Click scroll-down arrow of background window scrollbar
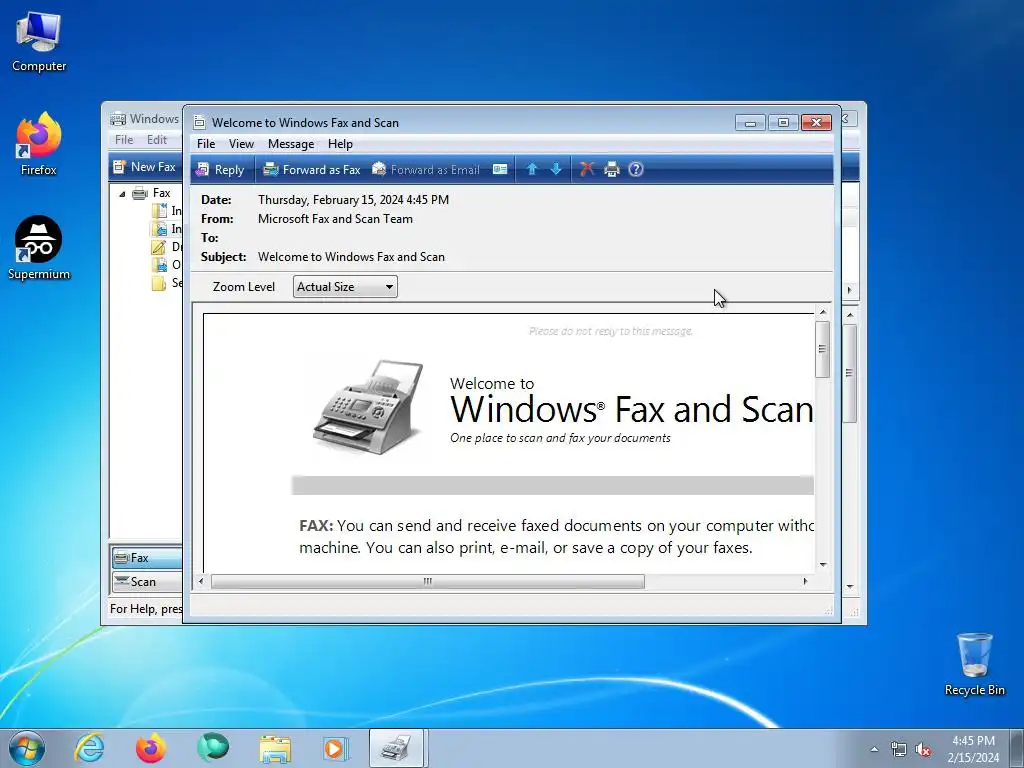 [x=850, y=586]
